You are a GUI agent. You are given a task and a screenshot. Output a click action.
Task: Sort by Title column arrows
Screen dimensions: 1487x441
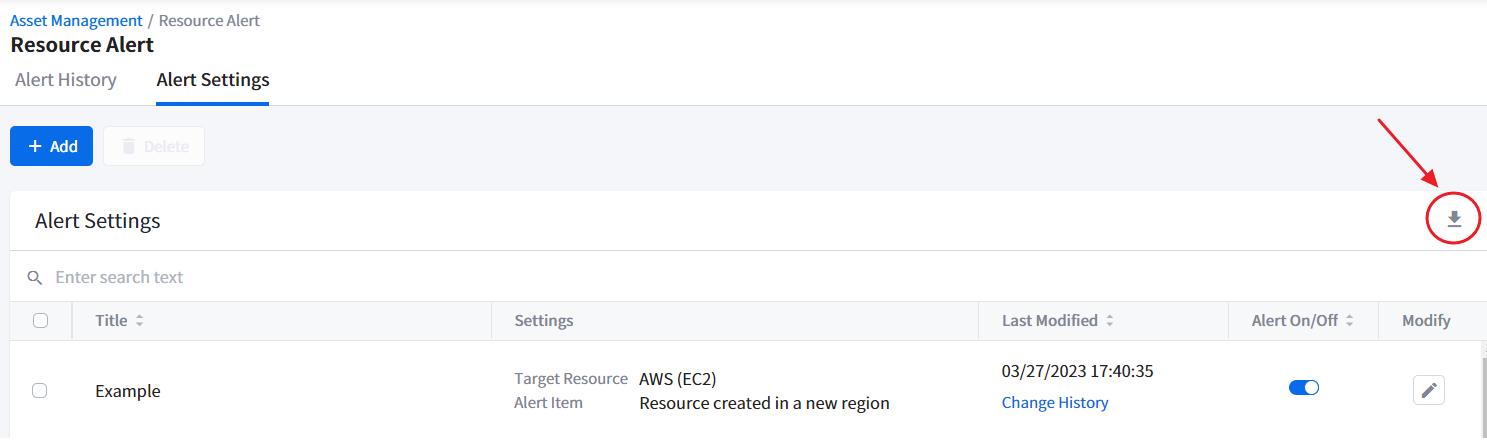coord(140,321)
